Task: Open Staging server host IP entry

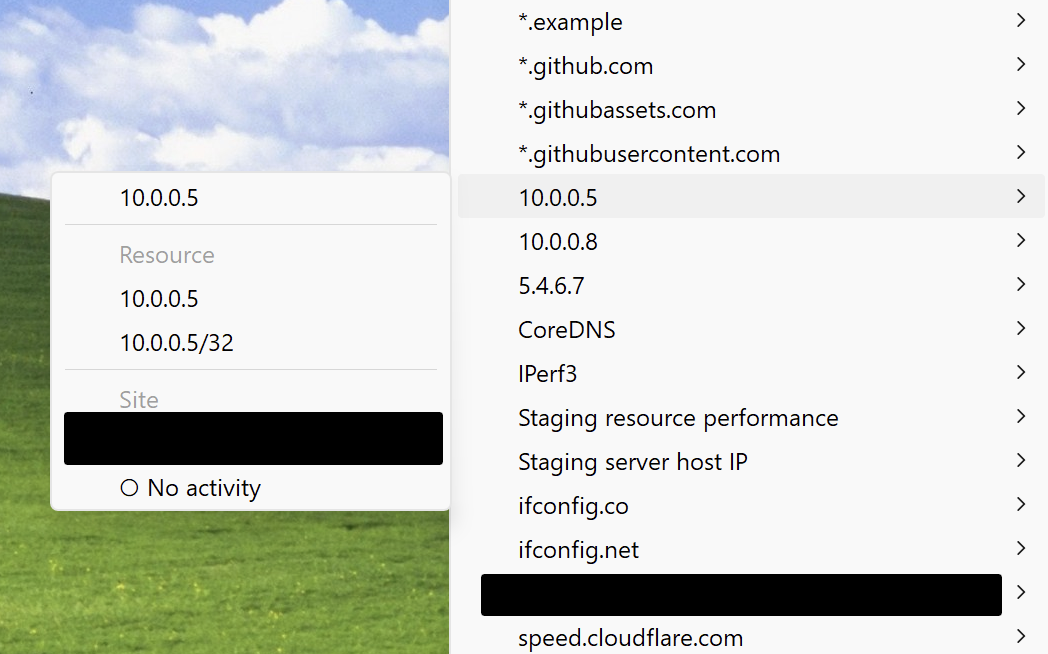Action: (632, 462)
